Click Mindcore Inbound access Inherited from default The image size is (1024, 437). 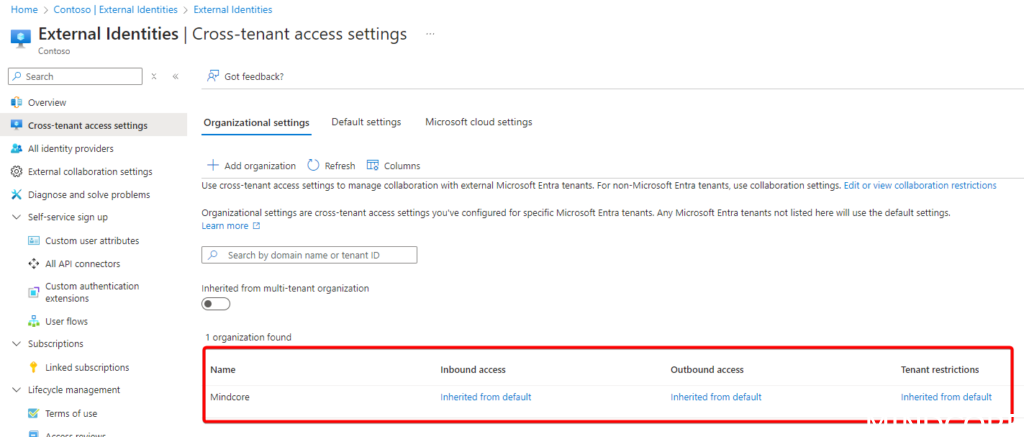click(x=485, y=397)
